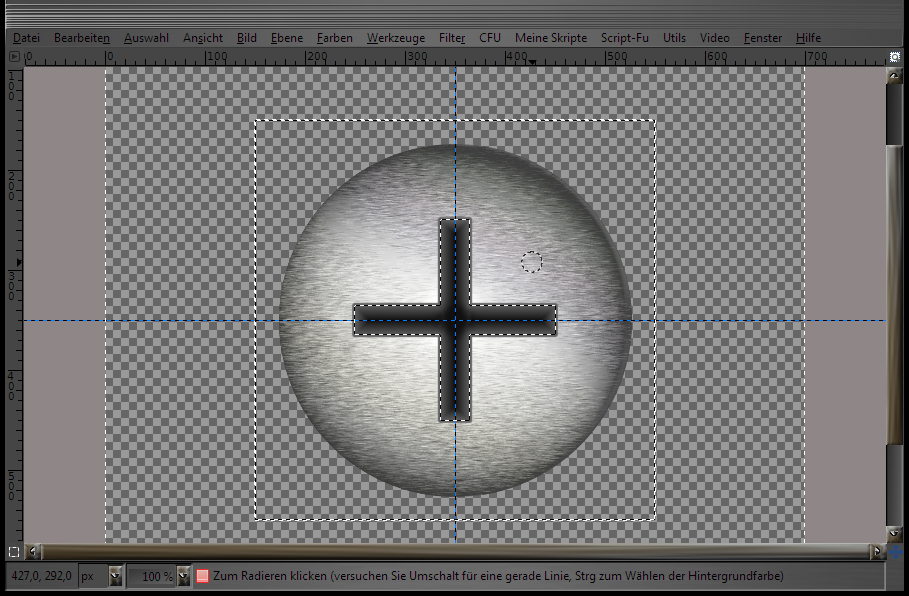Click the horizontal scrollbar left arrow
Screen dimensions: 909x596
pos(35,551)
